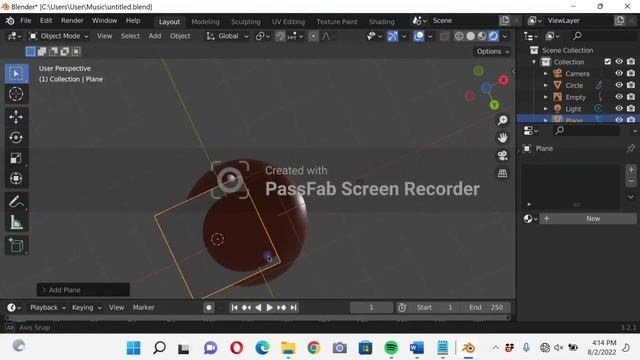Select the Select Box tool
This screenshot has width=640, height=360.
click(16, 73)
